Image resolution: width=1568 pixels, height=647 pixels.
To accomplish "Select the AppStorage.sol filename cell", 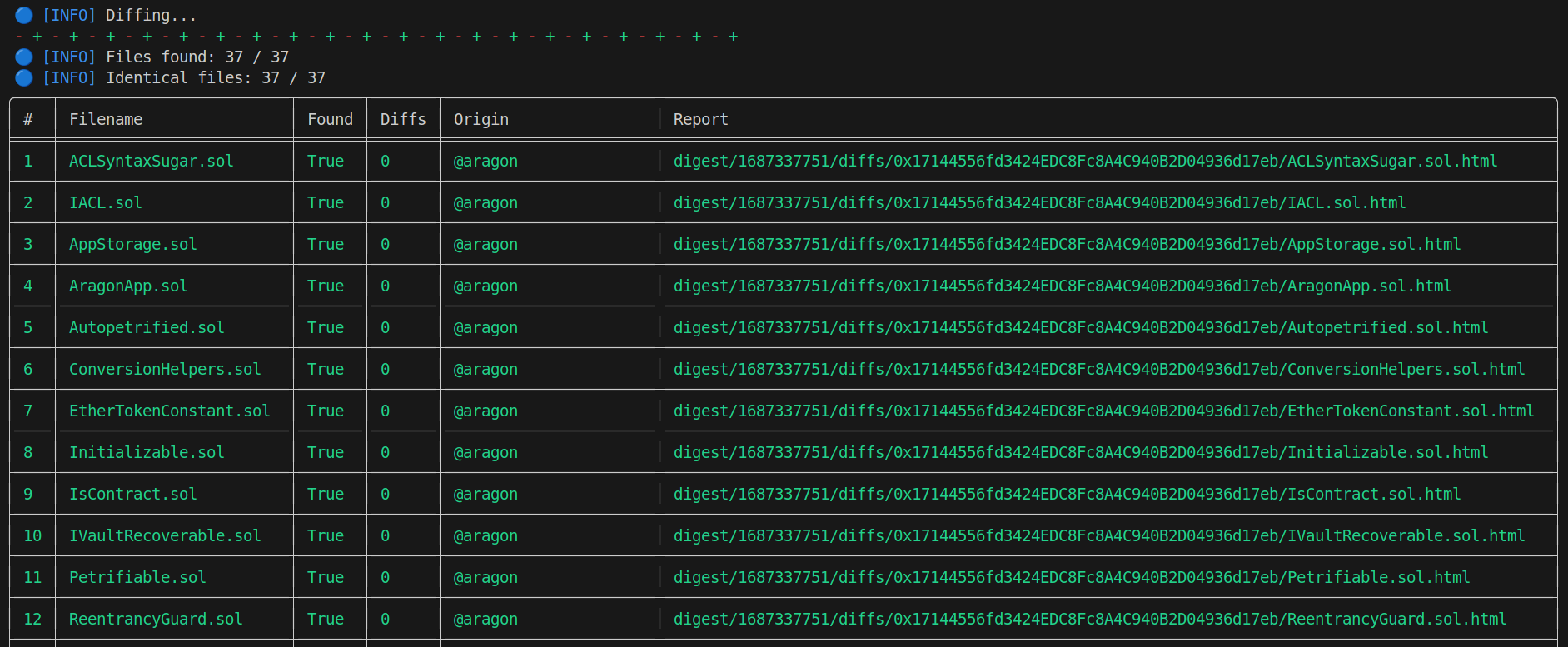I will click(133, 244).
